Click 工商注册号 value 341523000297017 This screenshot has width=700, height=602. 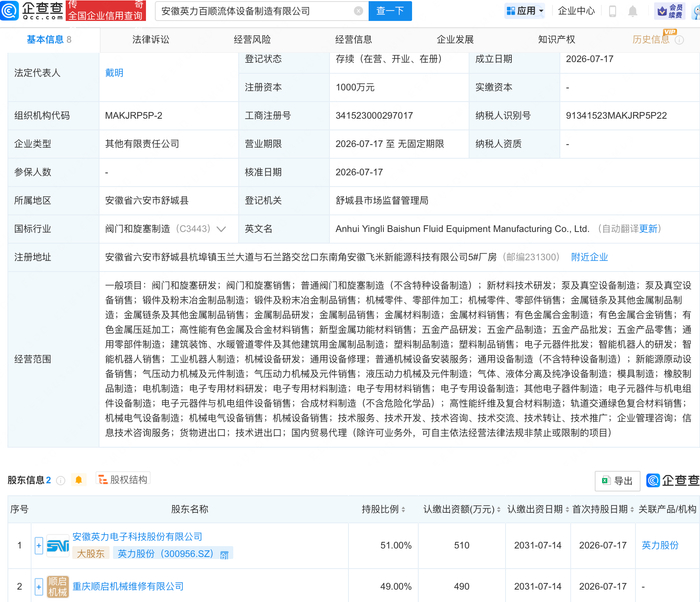click(374, 116)
